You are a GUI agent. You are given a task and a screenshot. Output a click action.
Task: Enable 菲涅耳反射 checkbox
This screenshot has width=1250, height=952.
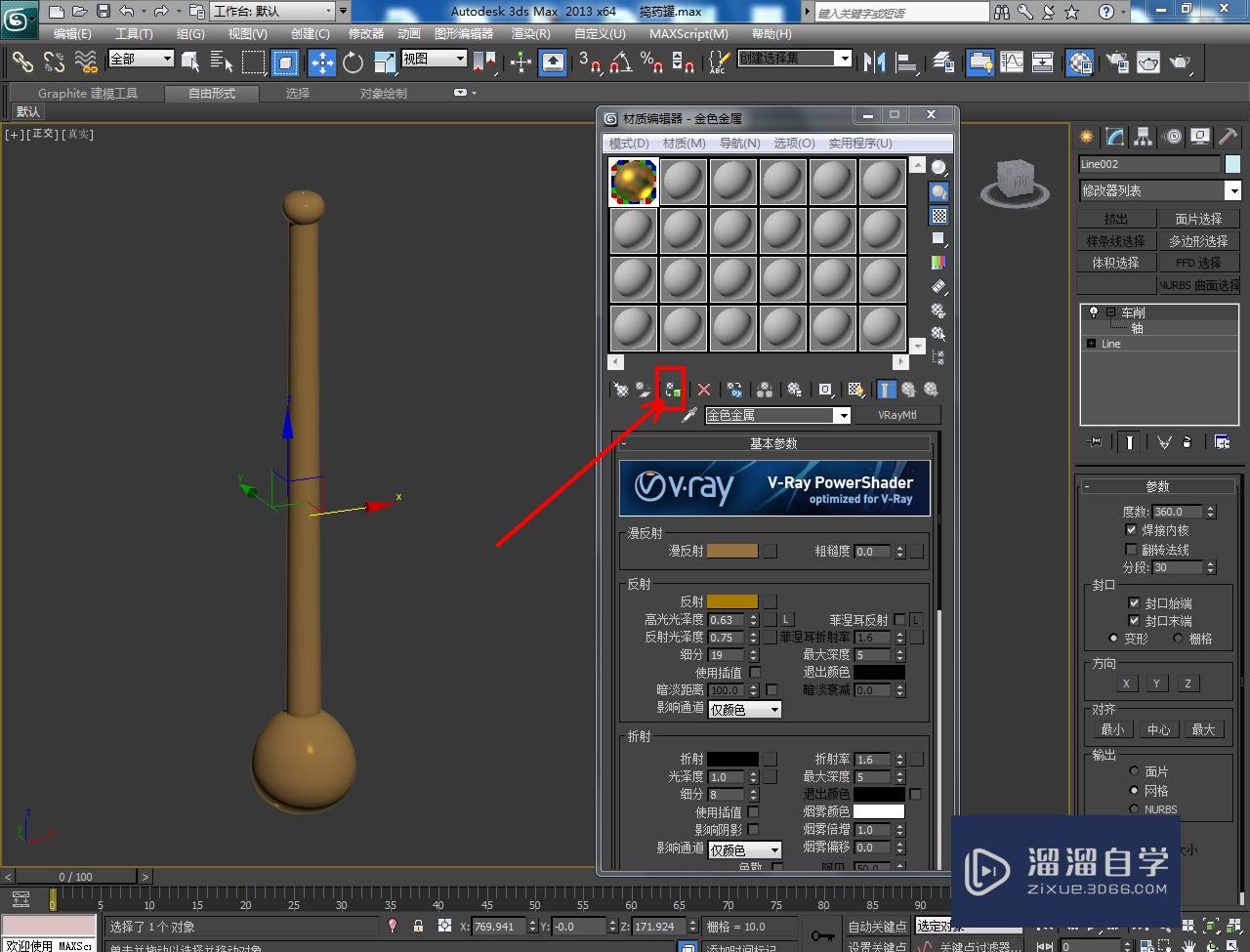[899, 620]
